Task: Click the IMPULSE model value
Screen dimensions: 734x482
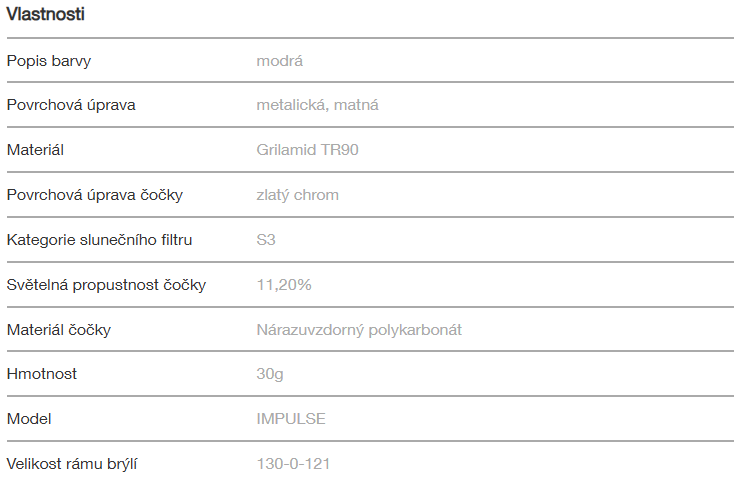Action: [291, 419]
